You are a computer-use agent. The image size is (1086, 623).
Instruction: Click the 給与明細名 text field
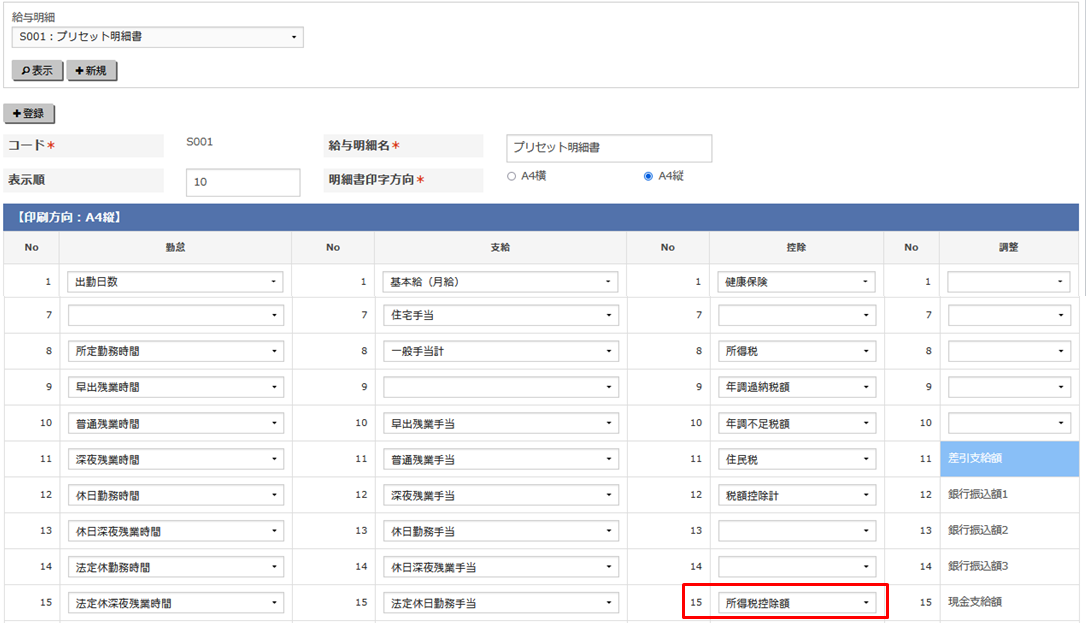click(608, 148)
